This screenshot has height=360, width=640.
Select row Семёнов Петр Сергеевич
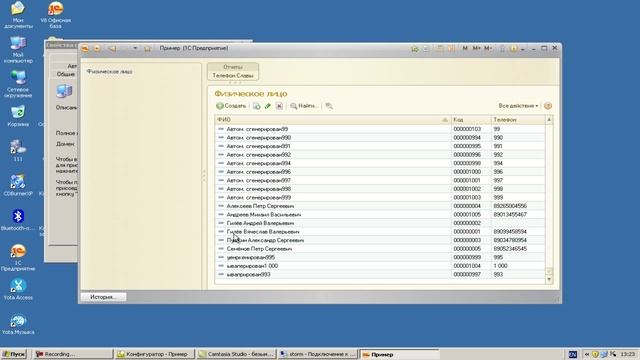[x=380, y=249]
